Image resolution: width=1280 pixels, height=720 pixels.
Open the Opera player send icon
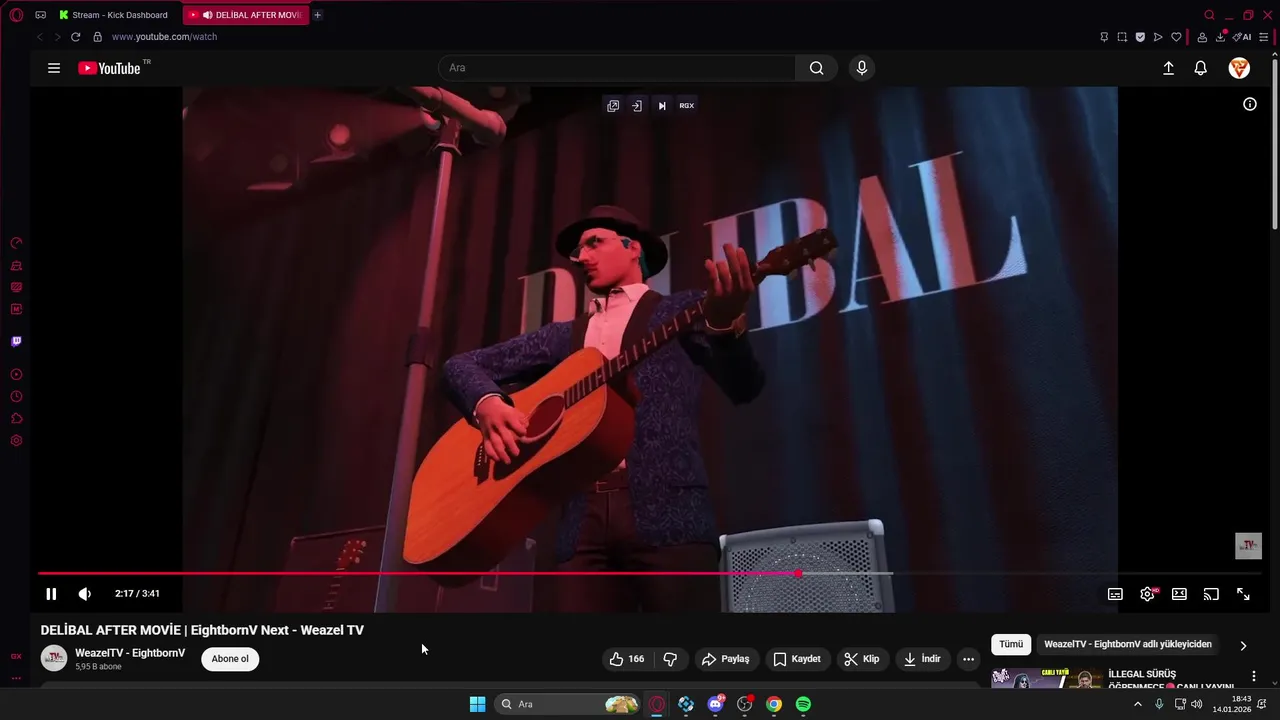coord(1158,37)
